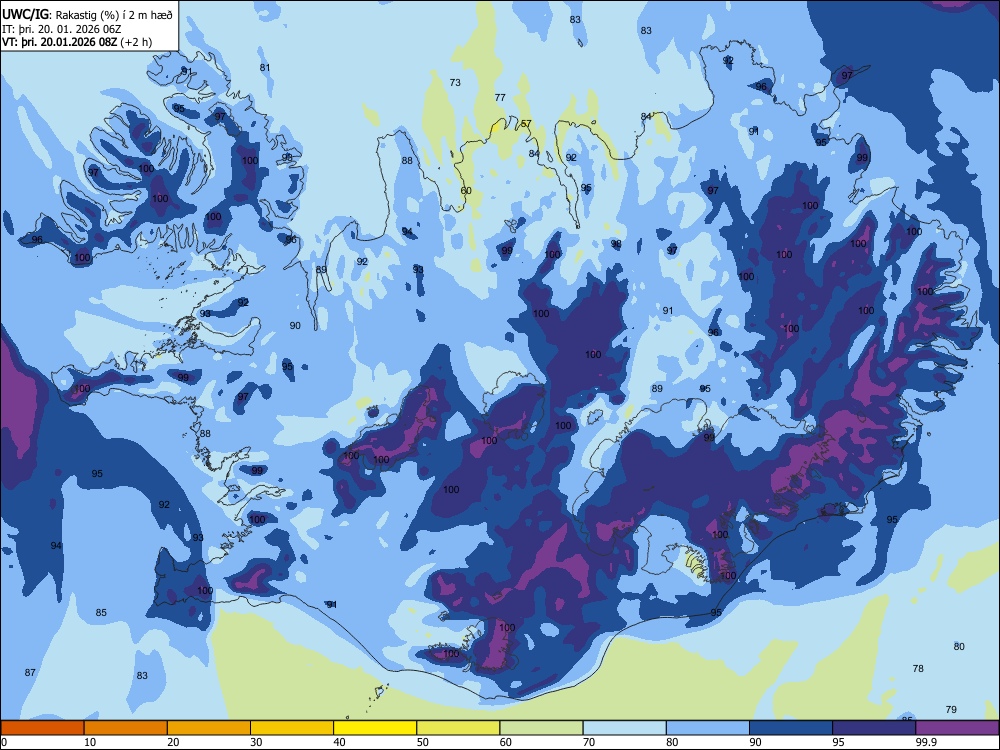
Task: Click the map value '79' in the bottom-right corner
Action: pos(951,709)
